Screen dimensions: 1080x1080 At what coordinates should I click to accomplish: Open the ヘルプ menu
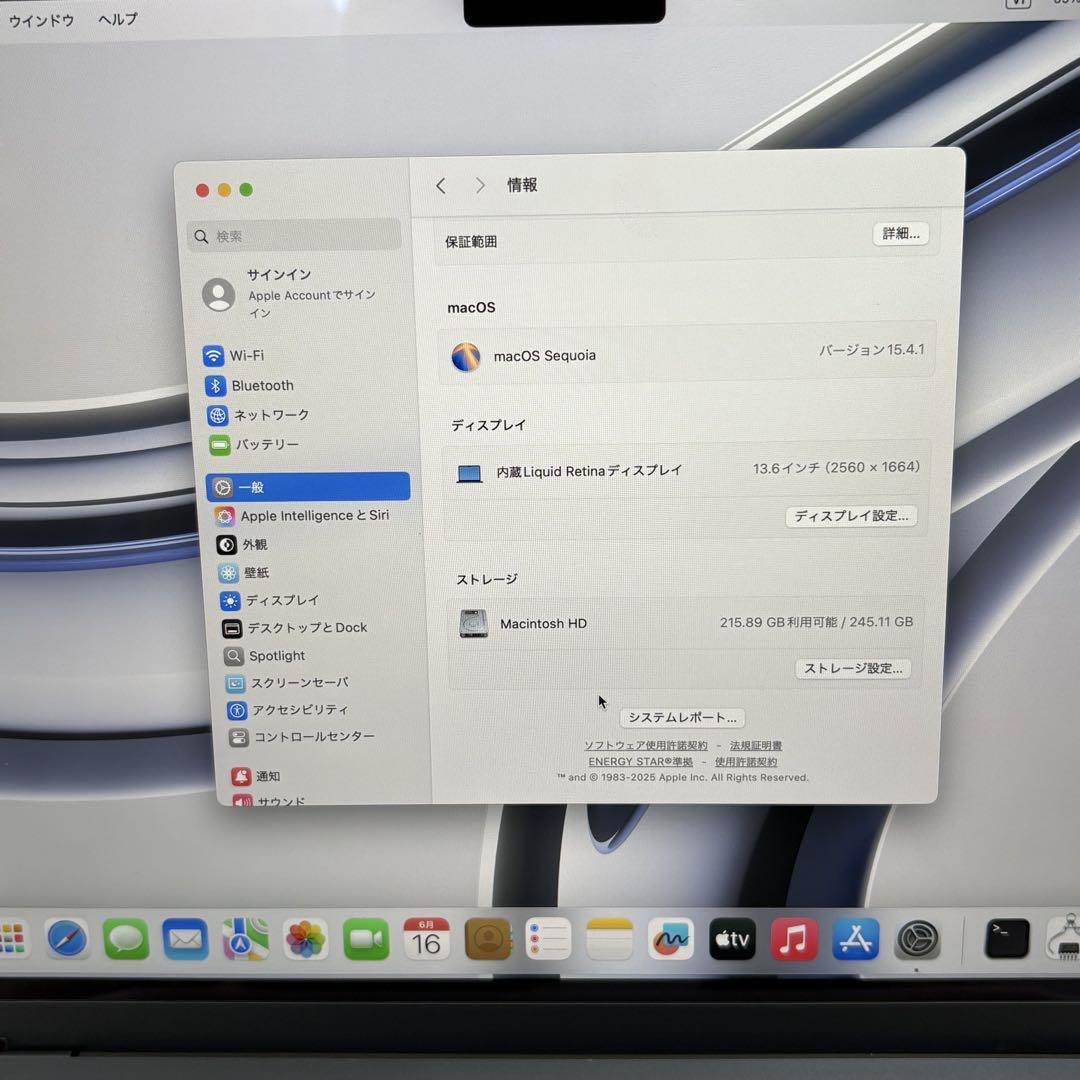(x=118, y=19)
